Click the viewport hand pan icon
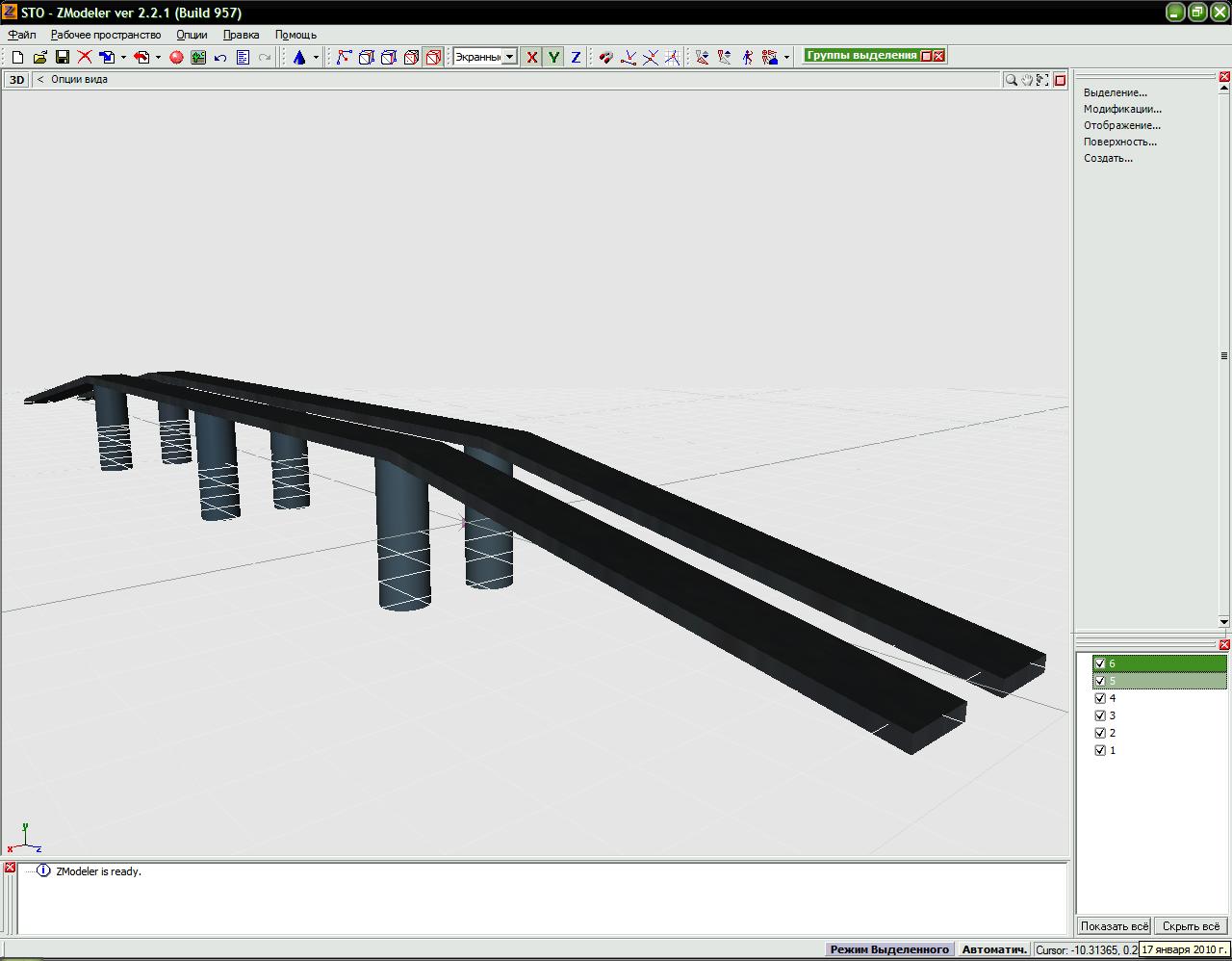 tap(1027, 80)
